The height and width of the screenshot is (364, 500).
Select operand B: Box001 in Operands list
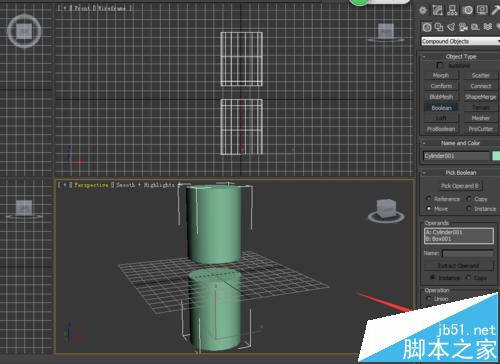(438, 239)
